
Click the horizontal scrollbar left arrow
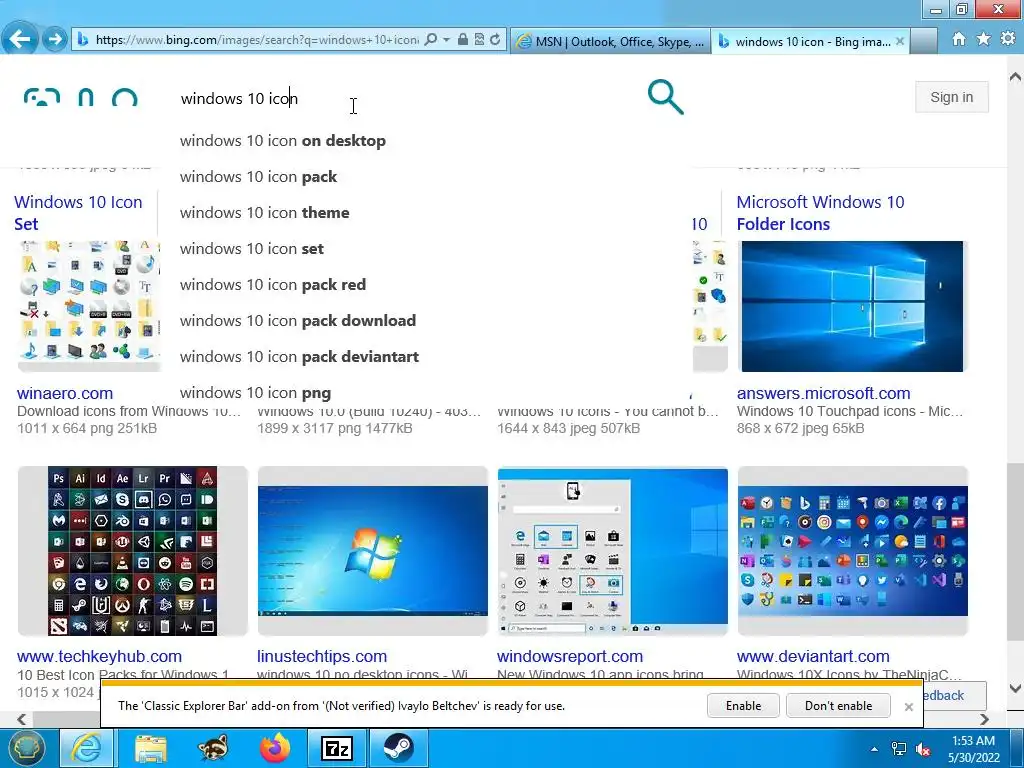(22, 719)
